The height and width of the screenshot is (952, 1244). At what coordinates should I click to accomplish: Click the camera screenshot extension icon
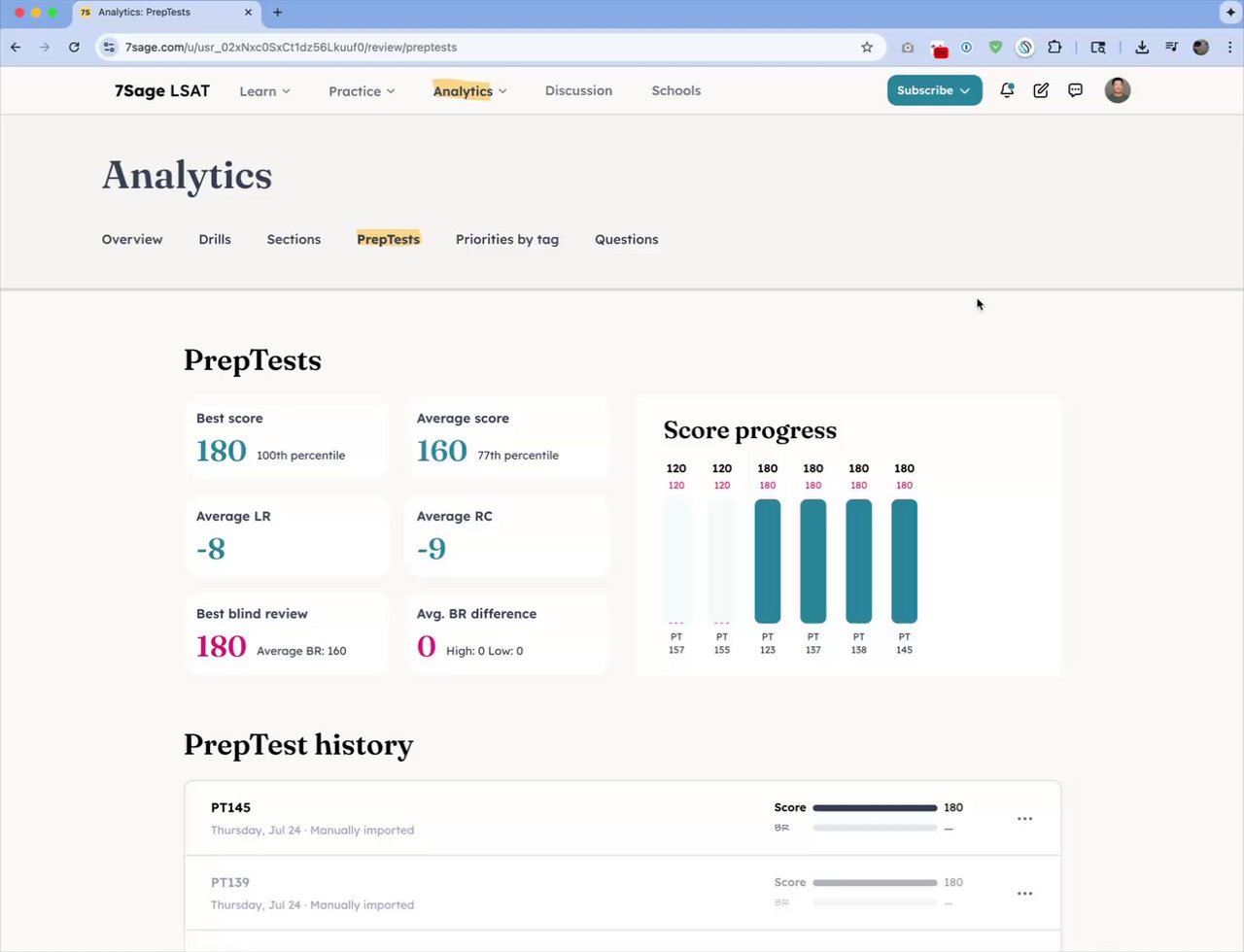pyautogui.click(x=908, y=47)
